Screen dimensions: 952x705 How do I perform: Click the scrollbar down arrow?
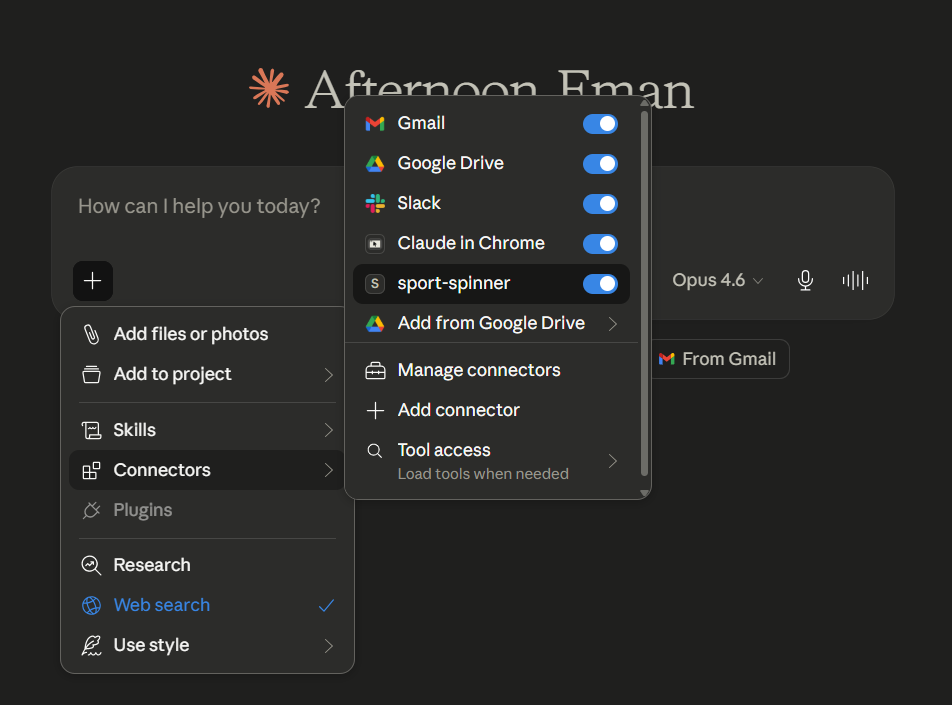[x=644, y=493]
